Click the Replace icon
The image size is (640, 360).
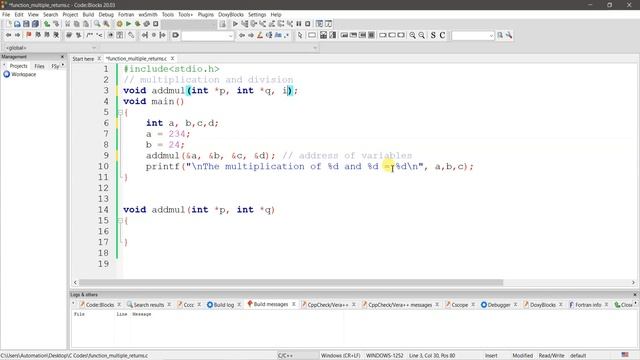click(x=106, y=24)
